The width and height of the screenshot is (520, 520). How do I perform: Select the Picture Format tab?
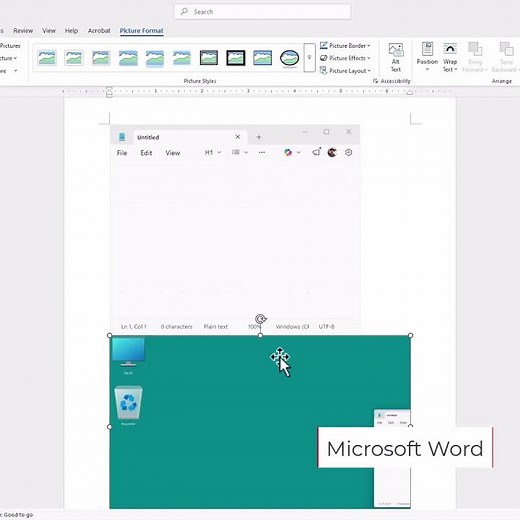[141, 31]
